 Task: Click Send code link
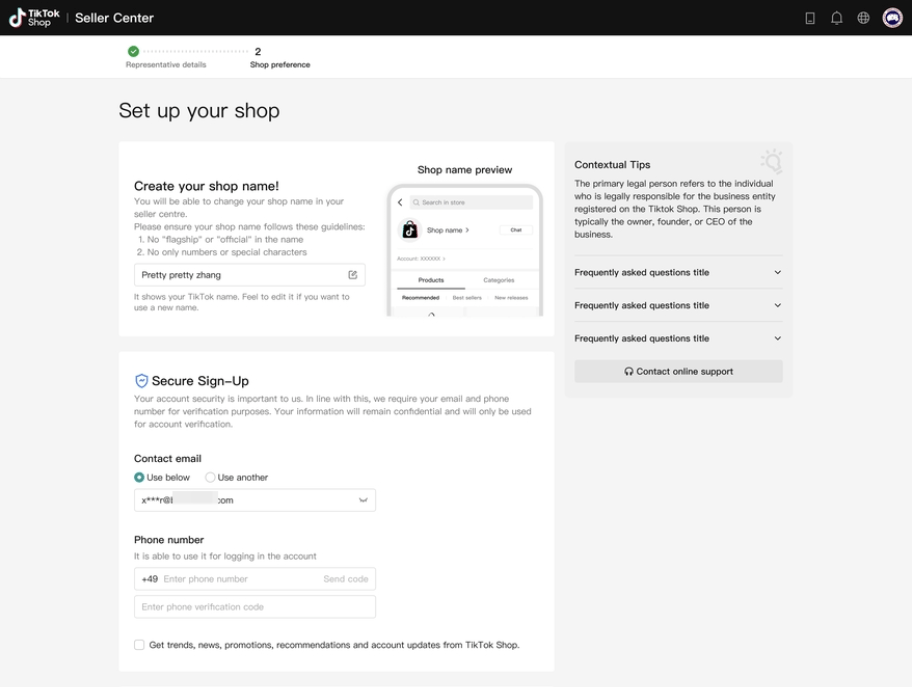click(x=345, y=579)
